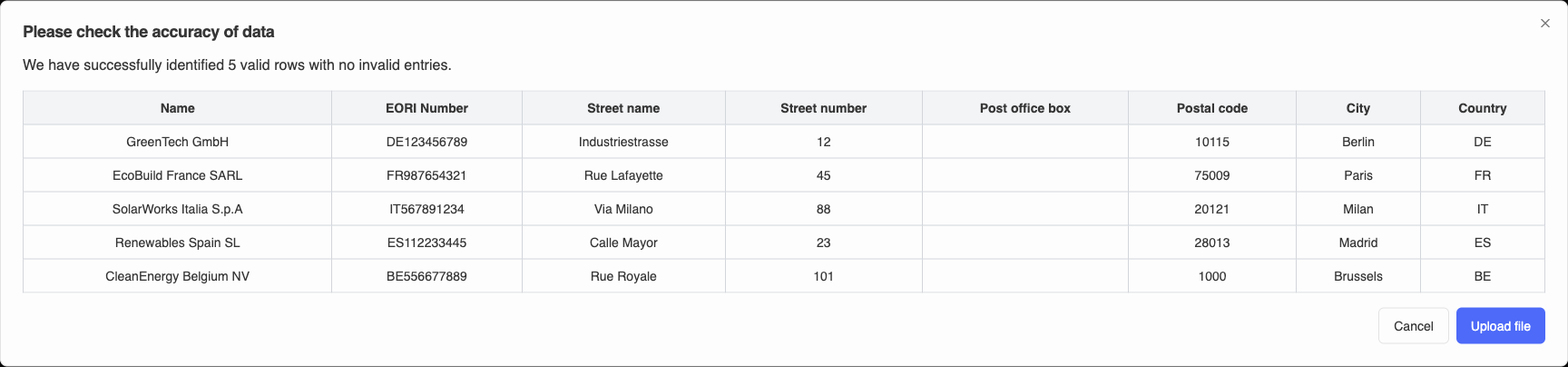
Task: Select the EcoBuild France SARL row
Action: coord(178,175)
